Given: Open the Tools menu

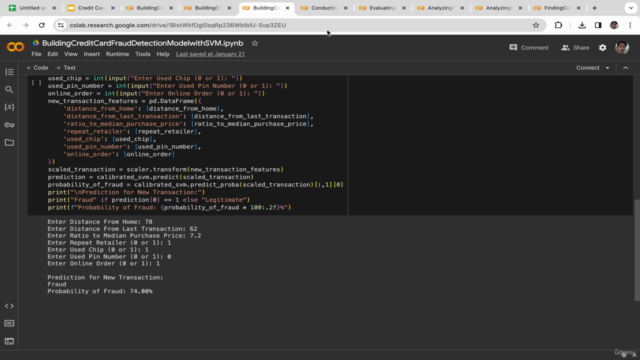Looking at the screenshot, I should click(143, 54).
